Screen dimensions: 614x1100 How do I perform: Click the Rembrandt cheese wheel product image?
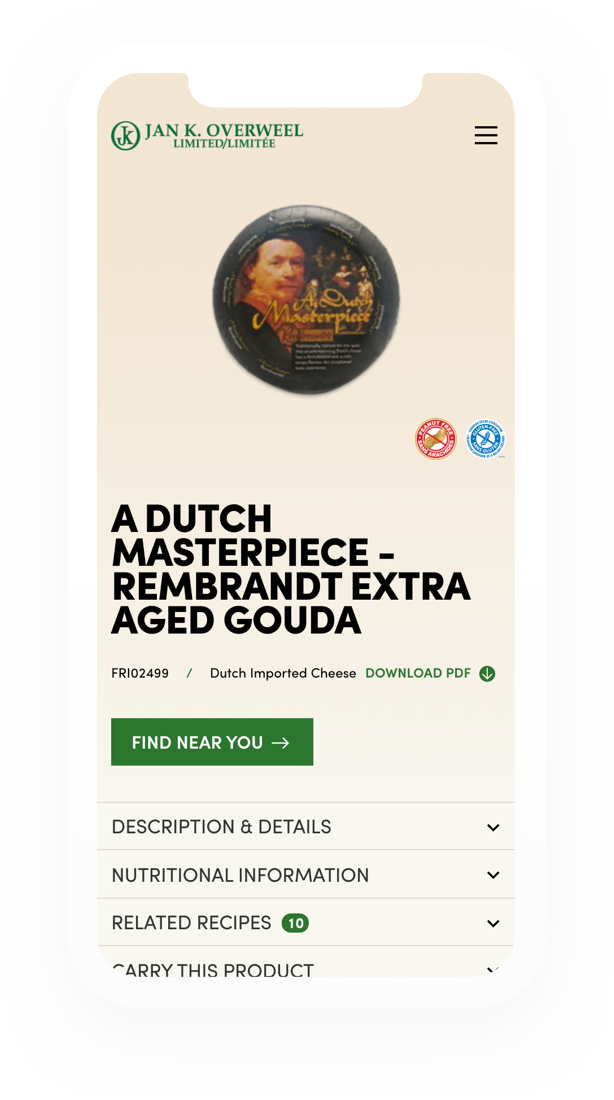click(x=307, y=300)
